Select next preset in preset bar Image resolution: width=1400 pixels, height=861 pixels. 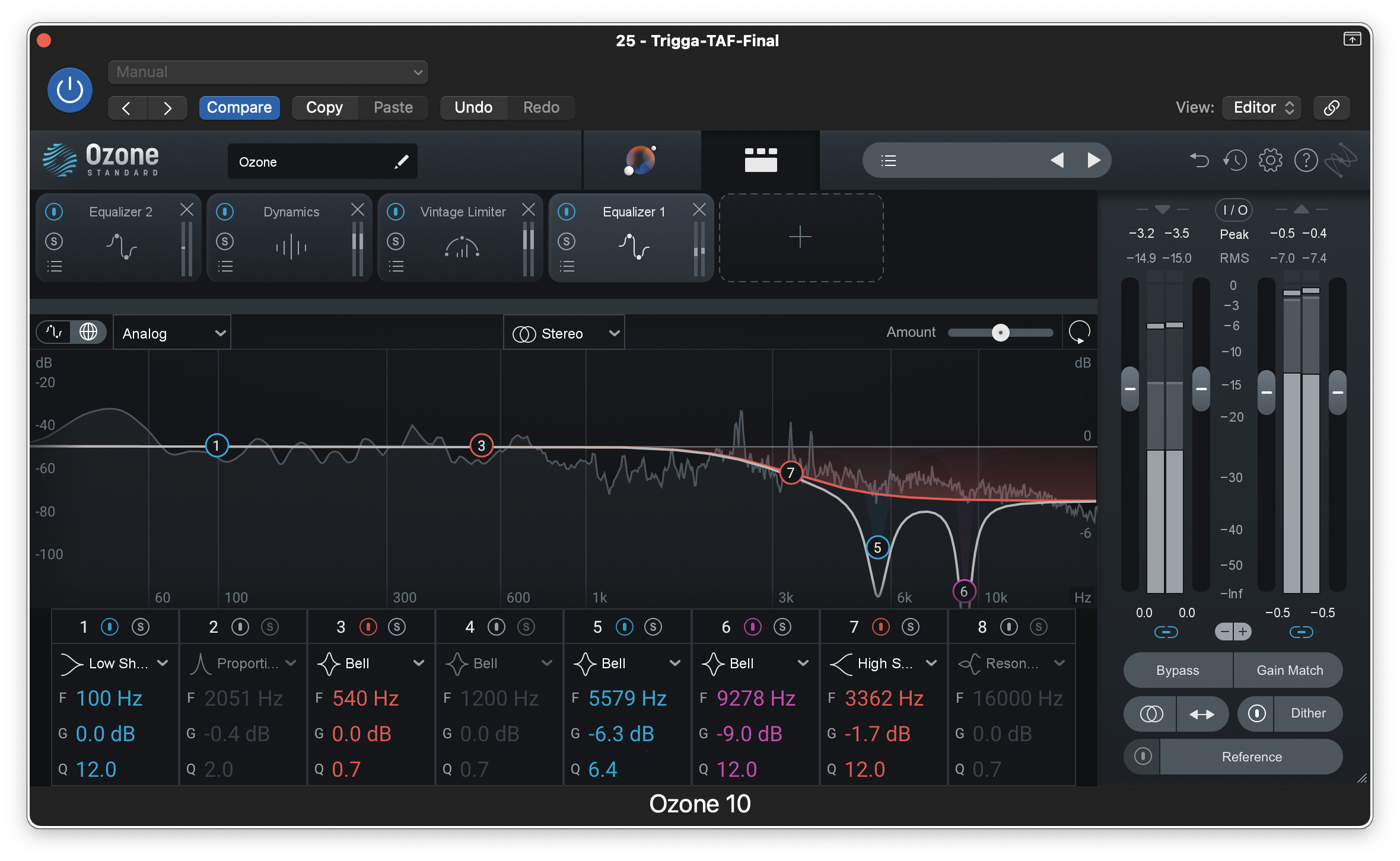[x=1093, y=160]
